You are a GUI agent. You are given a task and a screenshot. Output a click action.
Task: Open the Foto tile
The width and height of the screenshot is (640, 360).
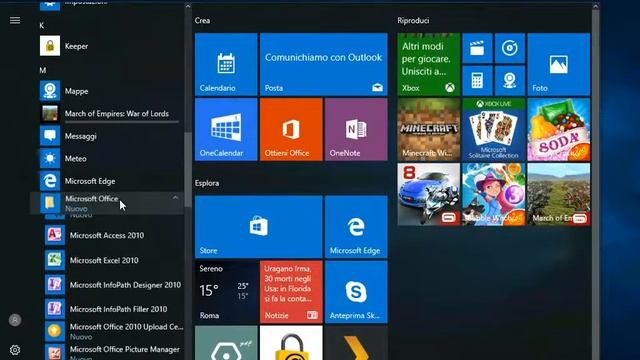coord(559,64)
